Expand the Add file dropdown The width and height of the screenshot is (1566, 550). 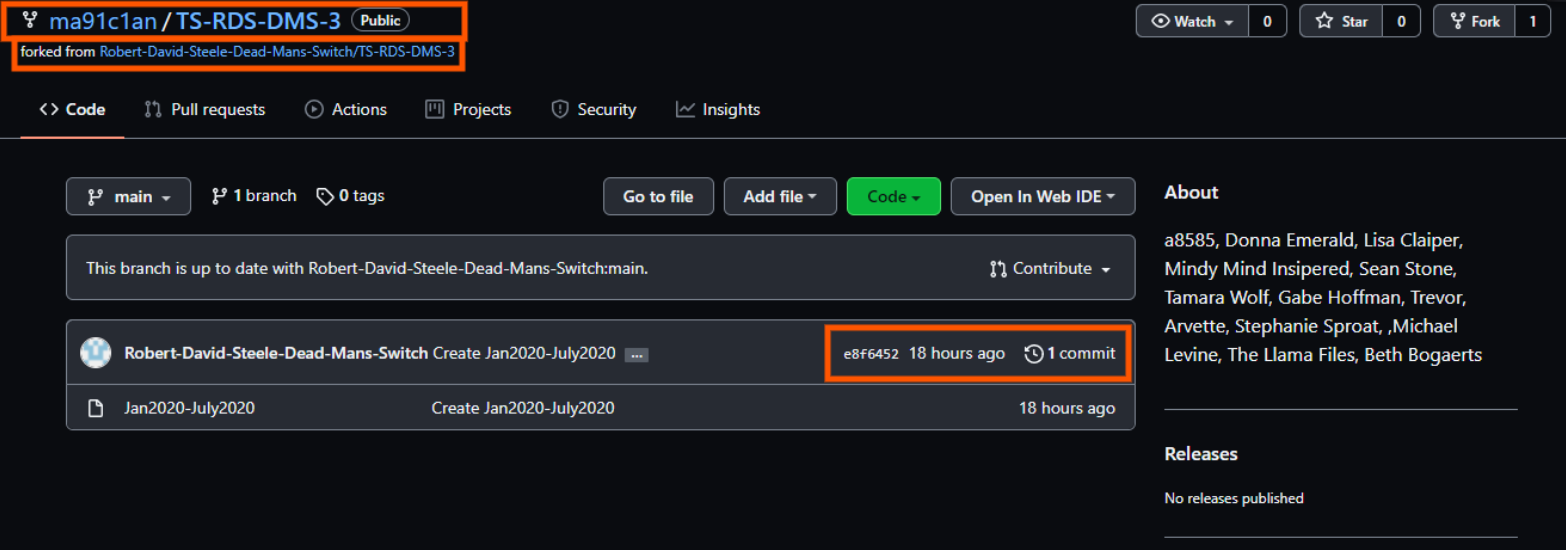point(780,197)
